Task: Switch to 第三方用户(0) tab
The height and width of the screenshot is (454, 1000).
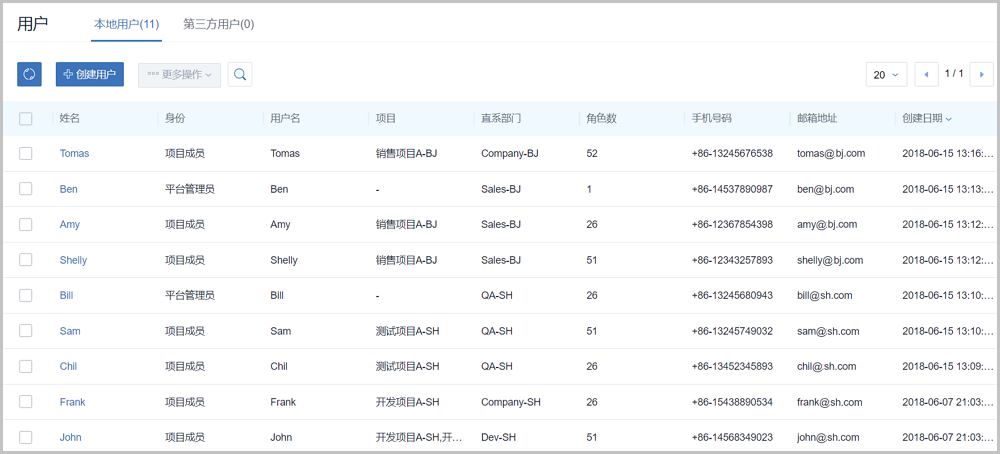Action: tap(218, 24)
